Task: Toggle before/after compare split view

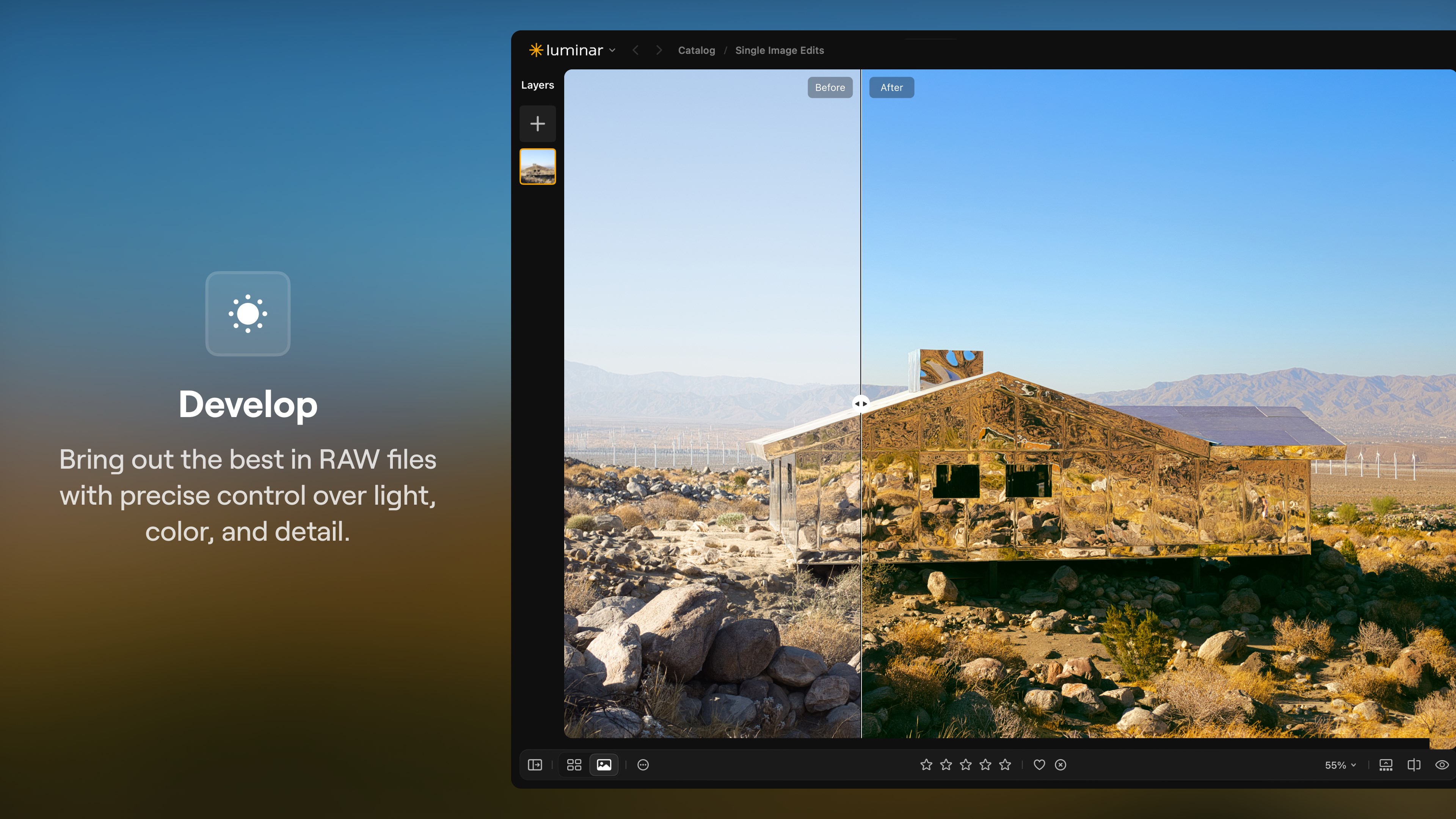Action: (1414, 765)
